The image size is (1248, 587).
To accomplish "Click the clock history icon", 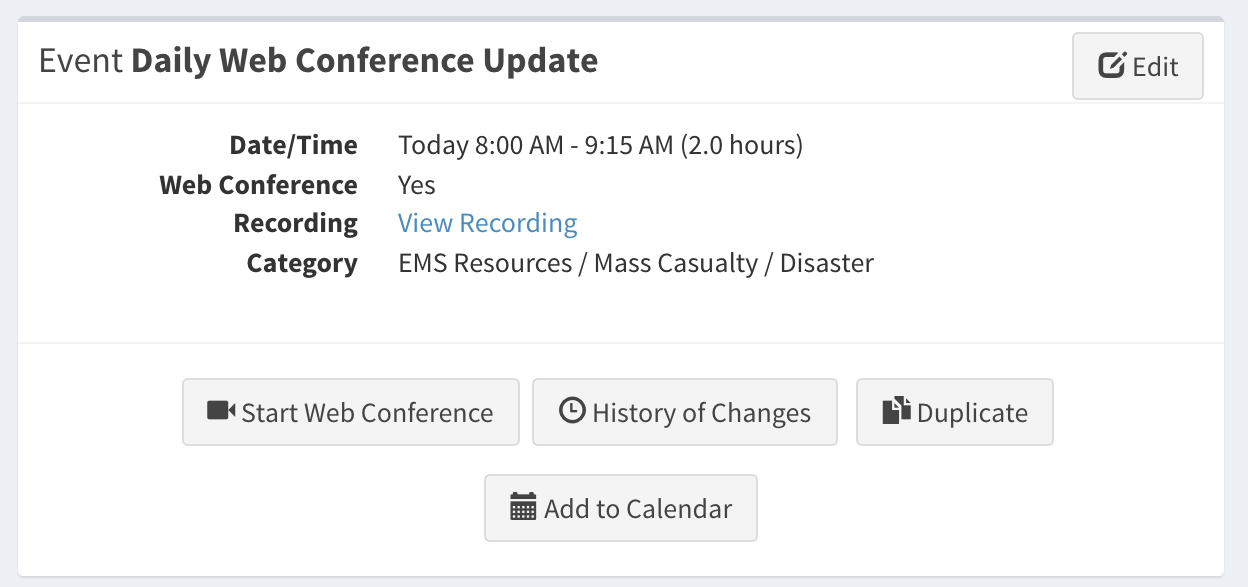I will coord(572,411).
